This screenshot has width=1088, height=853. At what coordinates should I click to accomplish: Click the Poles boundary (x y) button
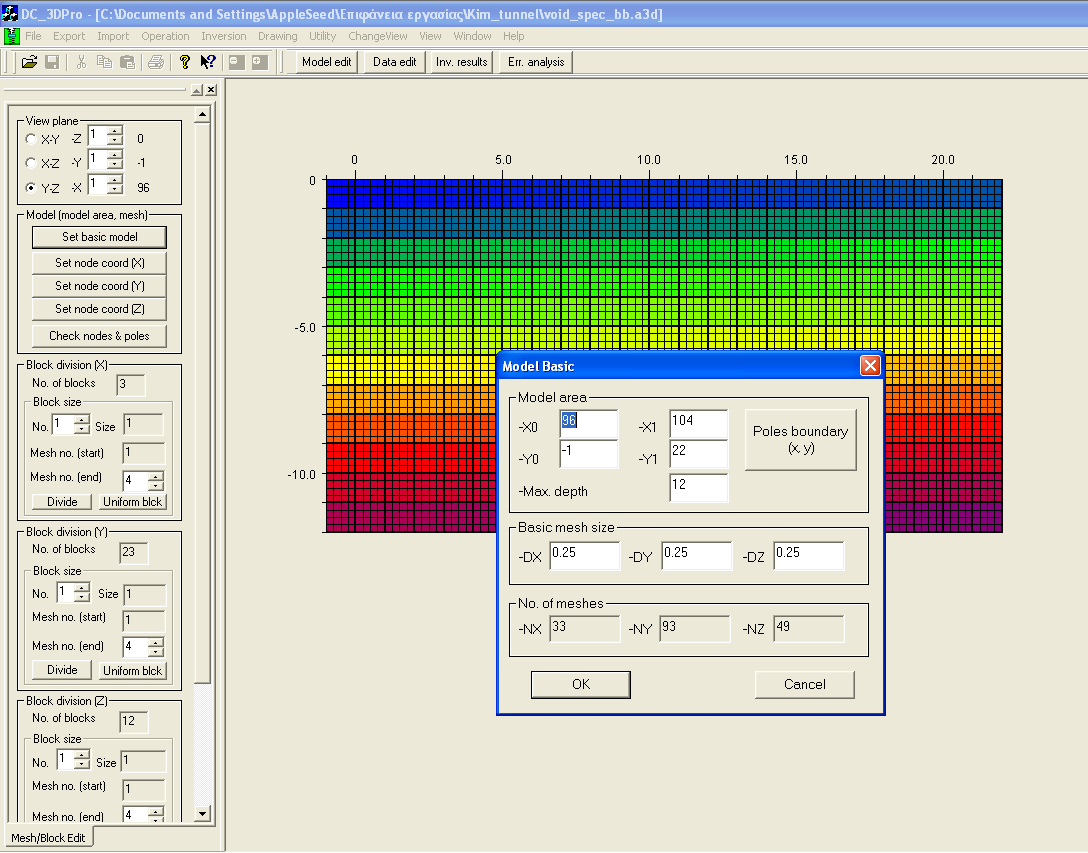[800, 439]
